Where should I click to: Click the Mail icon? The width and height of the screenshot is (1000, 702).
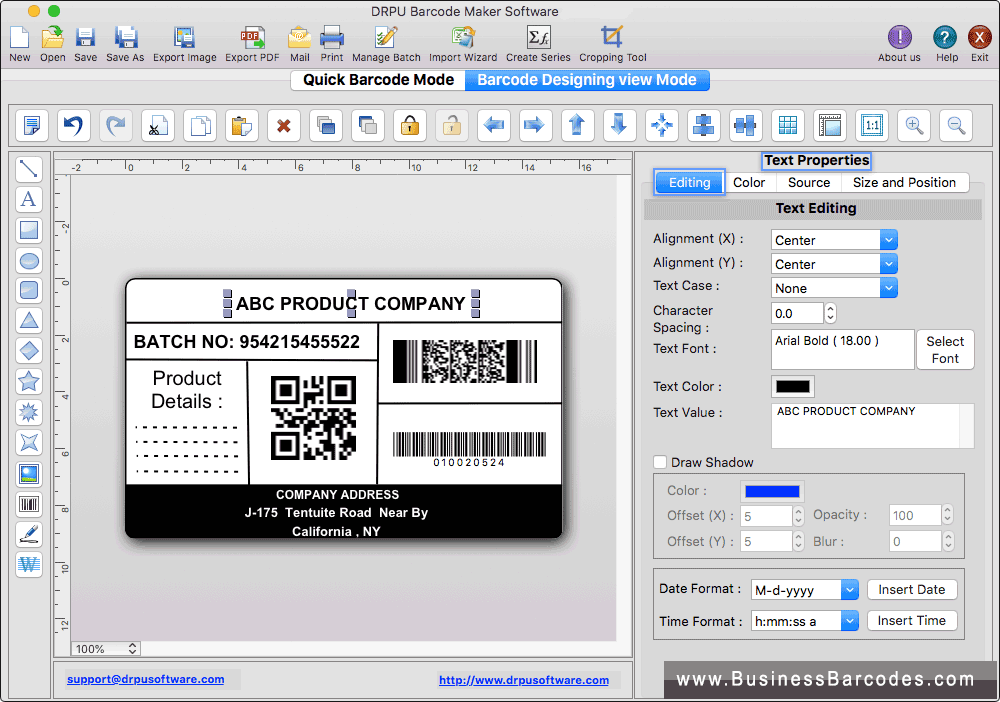tap(300, 38)
